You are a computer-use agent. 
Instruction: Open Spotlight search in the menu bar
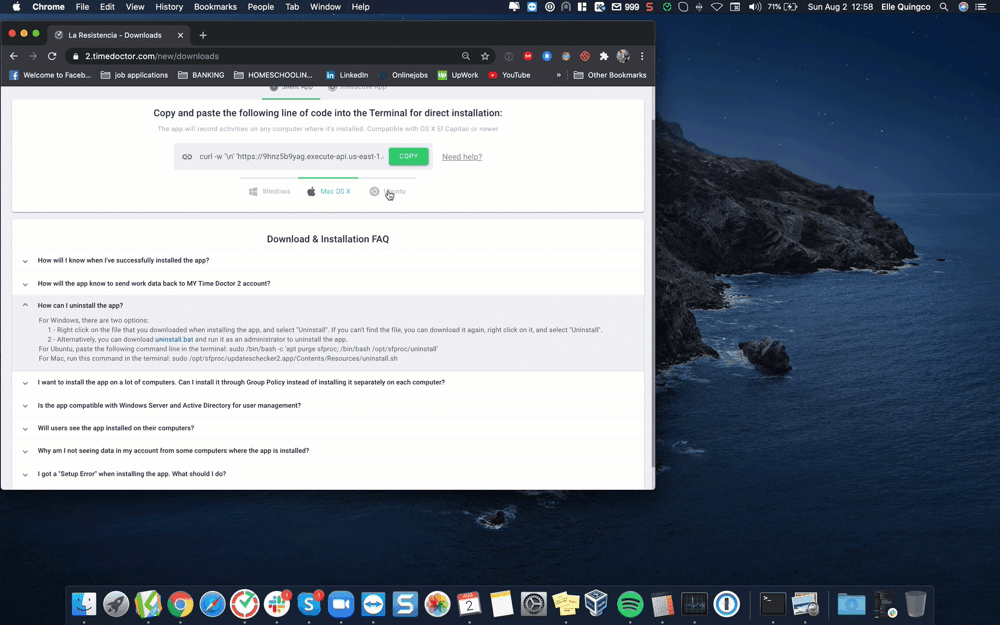[943, 7]
